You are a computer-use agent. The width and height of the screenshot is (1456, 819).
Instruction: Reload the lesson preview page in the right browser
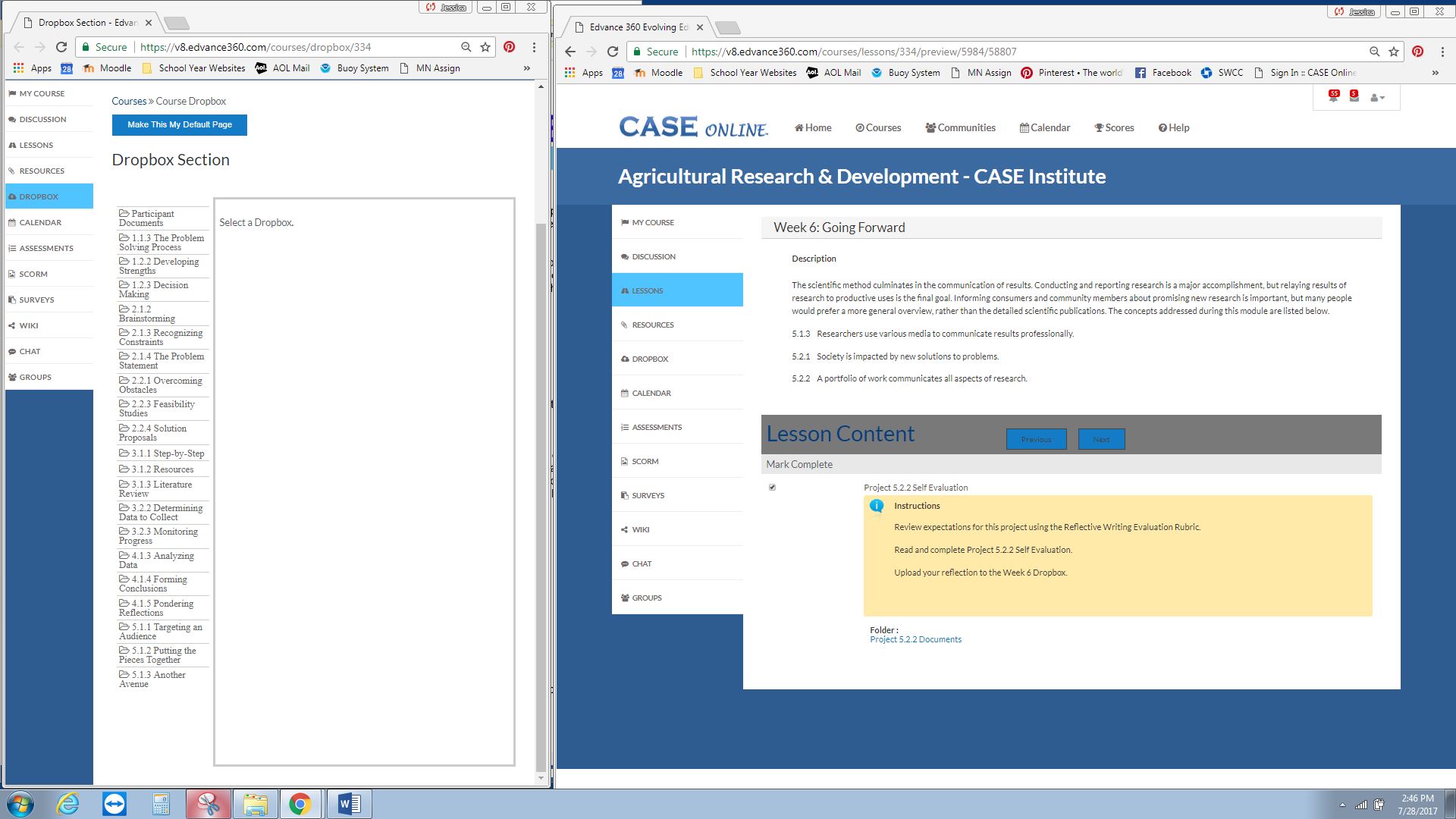(x=613, y=52)
